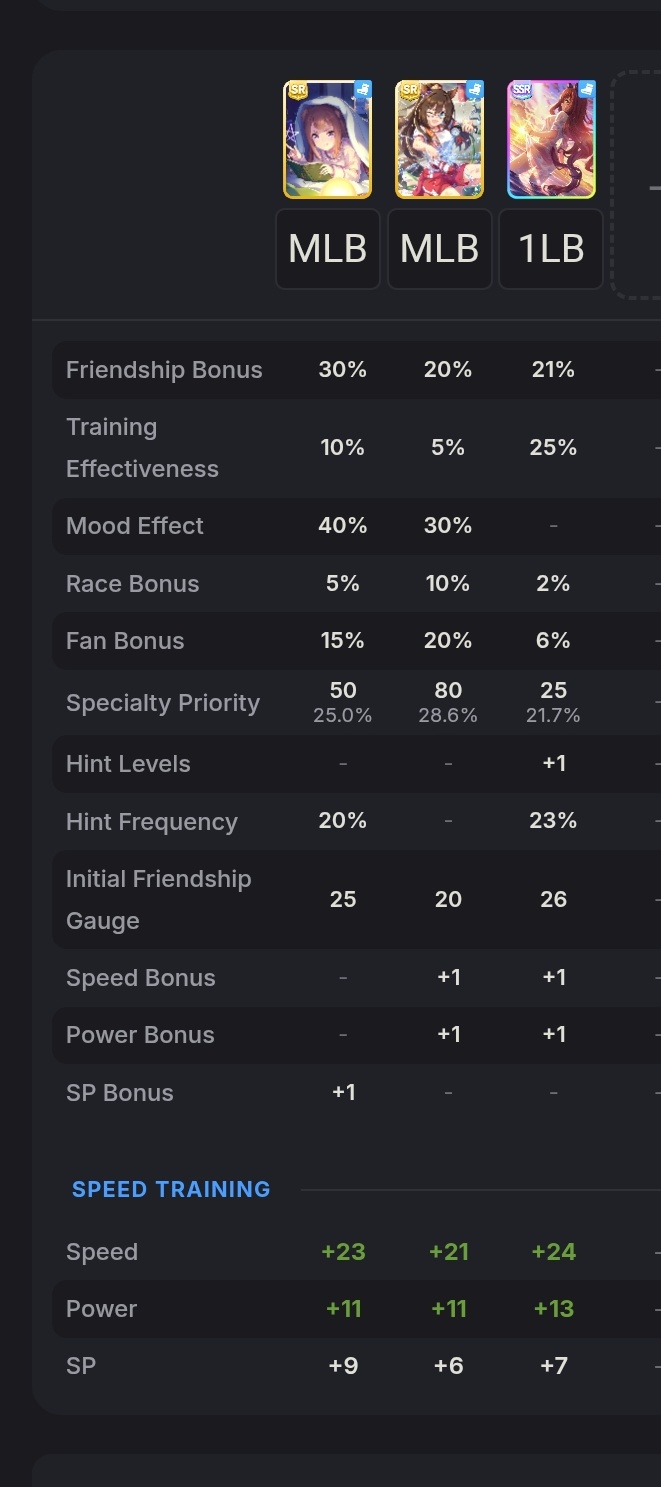Click the SR rarity badge on the red-outfit card
Image resolution: width=661 pixels, height=1487 pixels.
click(x=408, y=89)
